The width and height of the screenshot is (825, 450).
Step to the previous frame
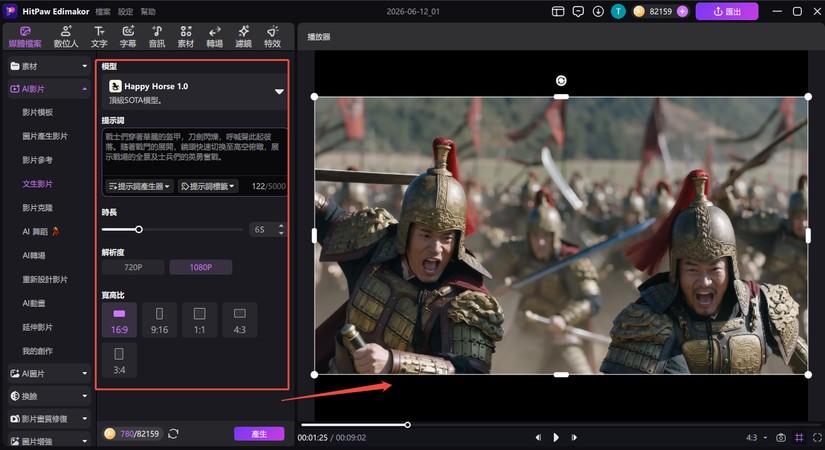tap(538, 437)
